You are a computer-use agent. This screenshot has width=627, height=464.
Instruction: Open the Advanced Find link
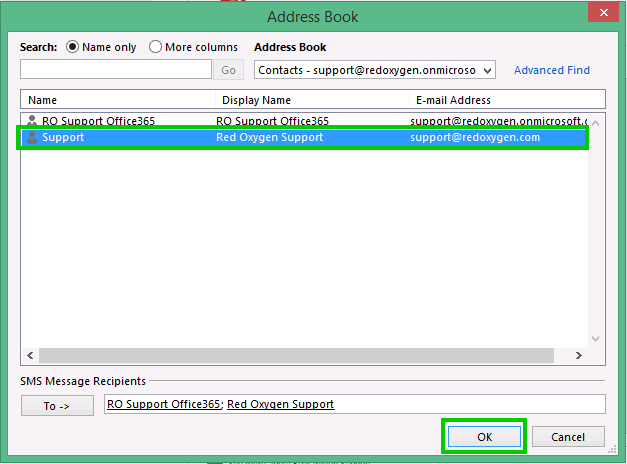point(552,70)
